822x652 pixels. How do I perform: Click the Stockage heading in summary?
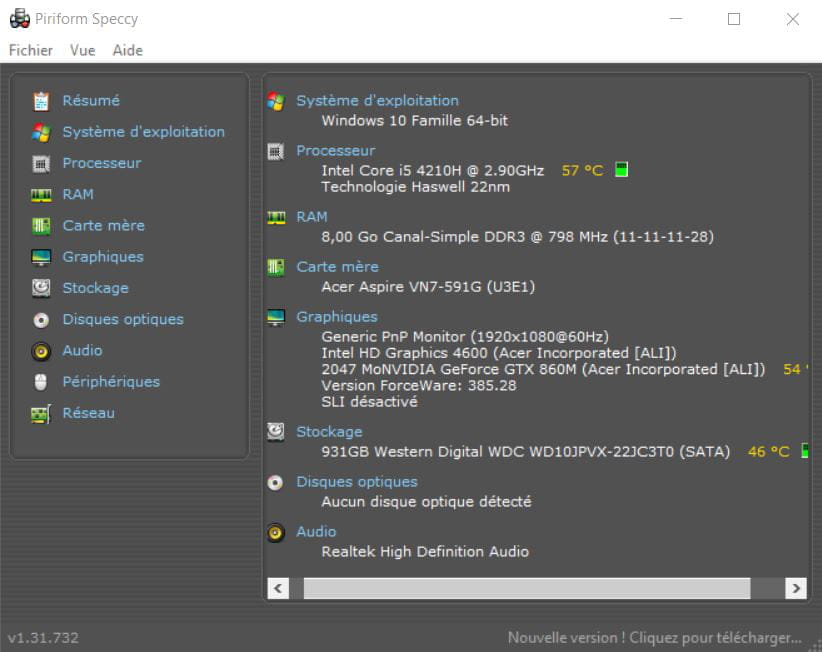point(329,432)
